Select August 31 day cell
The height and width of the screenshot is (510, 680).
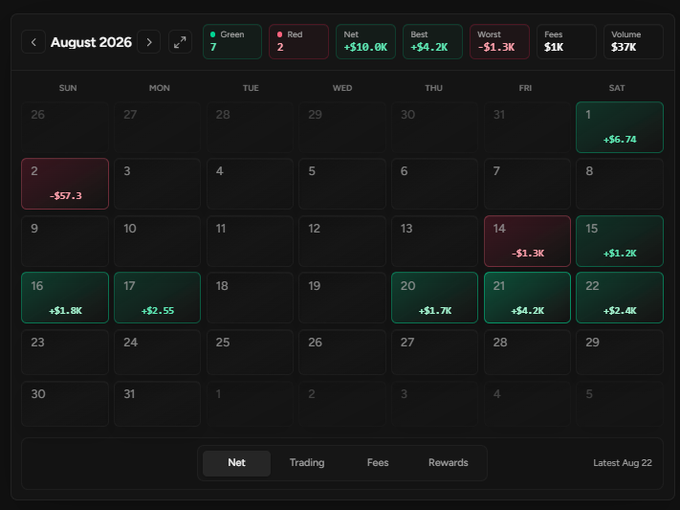coord(157,404)
